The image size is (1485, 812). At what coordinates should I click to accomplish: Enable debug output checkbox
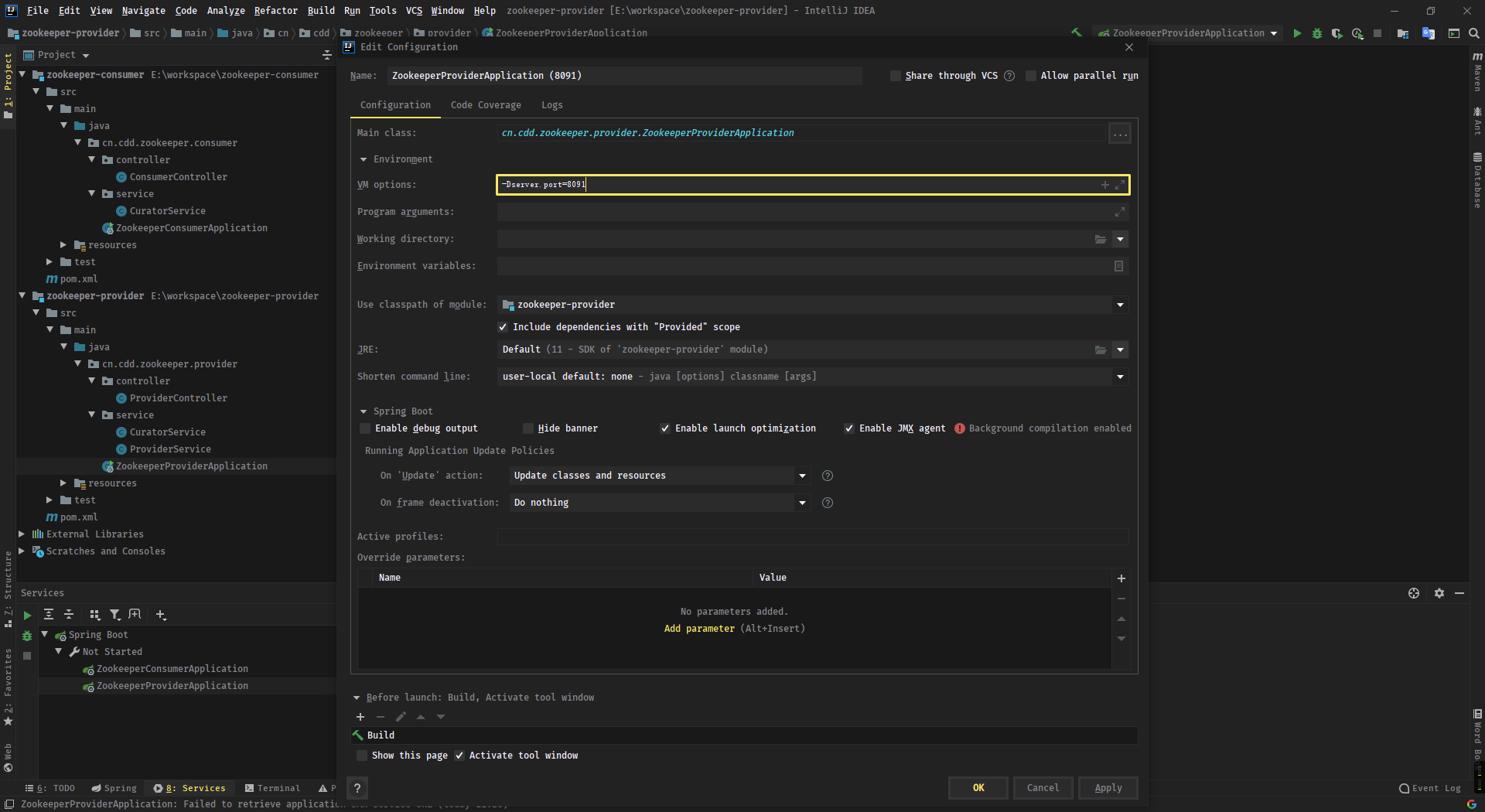click(365, 428)
